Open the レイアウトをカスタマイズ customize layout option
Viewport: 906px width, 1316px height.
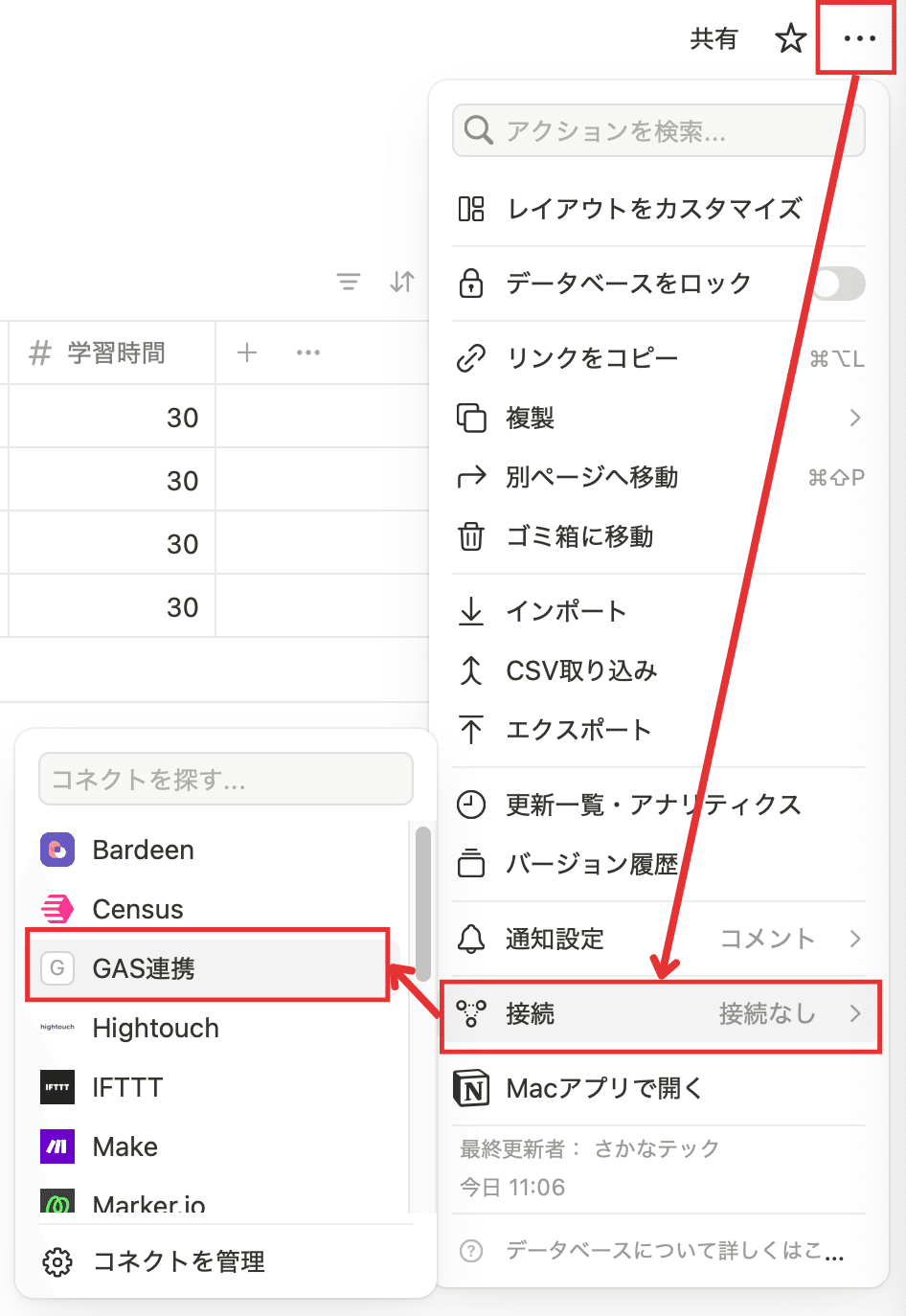click(654, 208)
